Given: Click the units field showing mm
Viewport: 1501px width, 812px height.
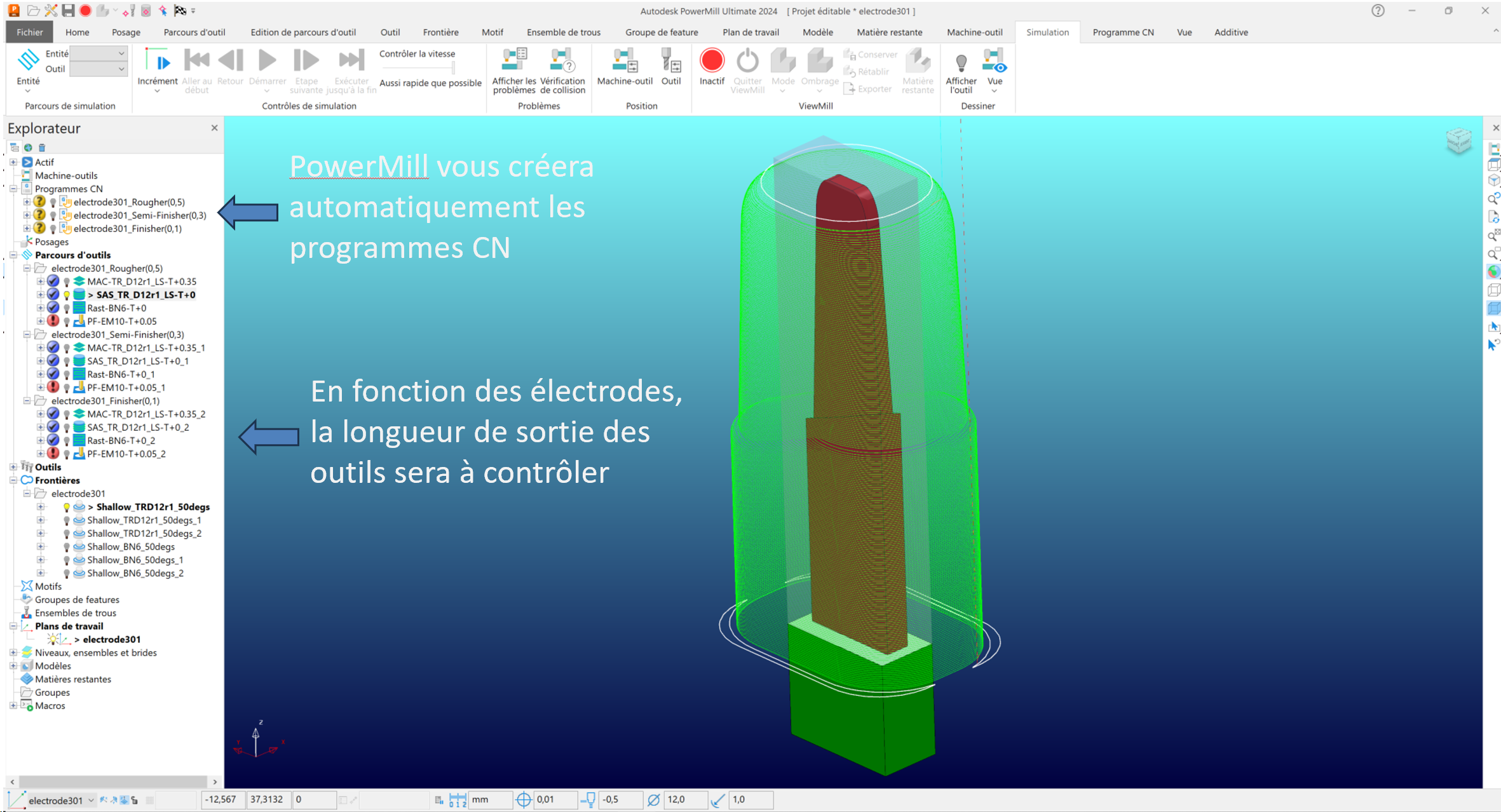Looking at the screenshot, I should click(490, 799).
